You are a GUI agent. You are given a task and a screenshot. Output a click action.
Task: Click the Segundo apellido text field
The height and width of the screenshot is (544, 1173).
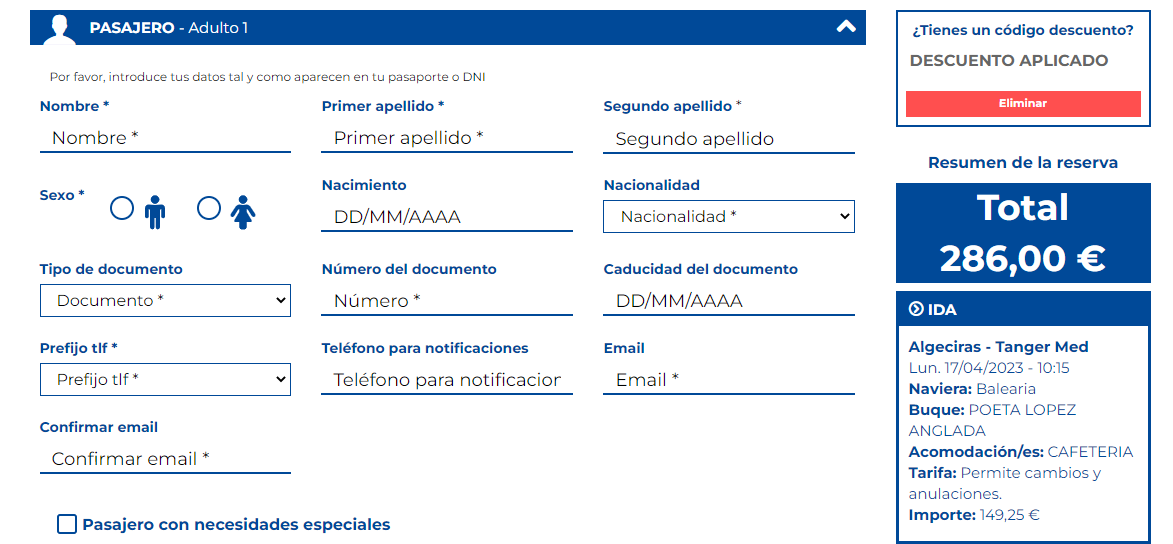pos(729,138)
